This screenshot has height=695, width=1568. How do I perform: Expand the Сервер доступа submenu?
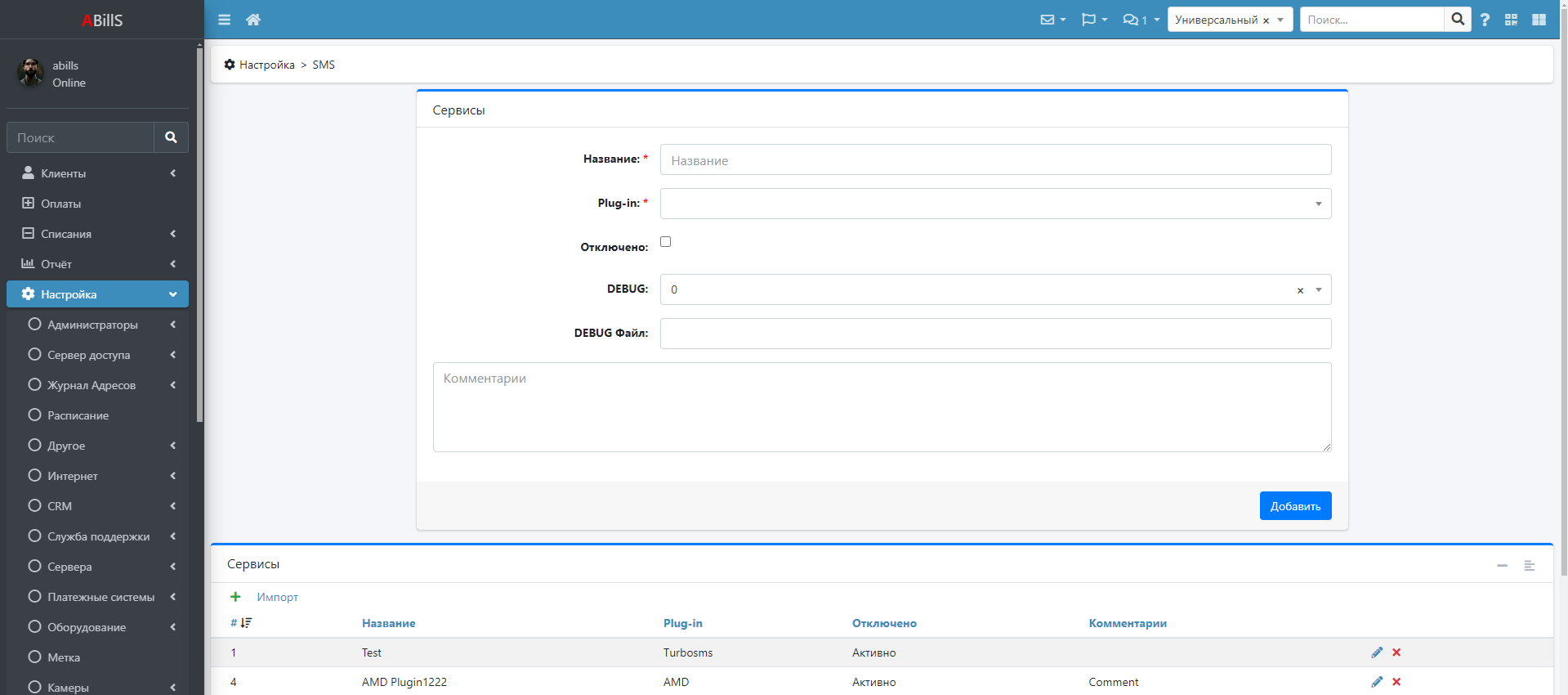click(97, 355)
